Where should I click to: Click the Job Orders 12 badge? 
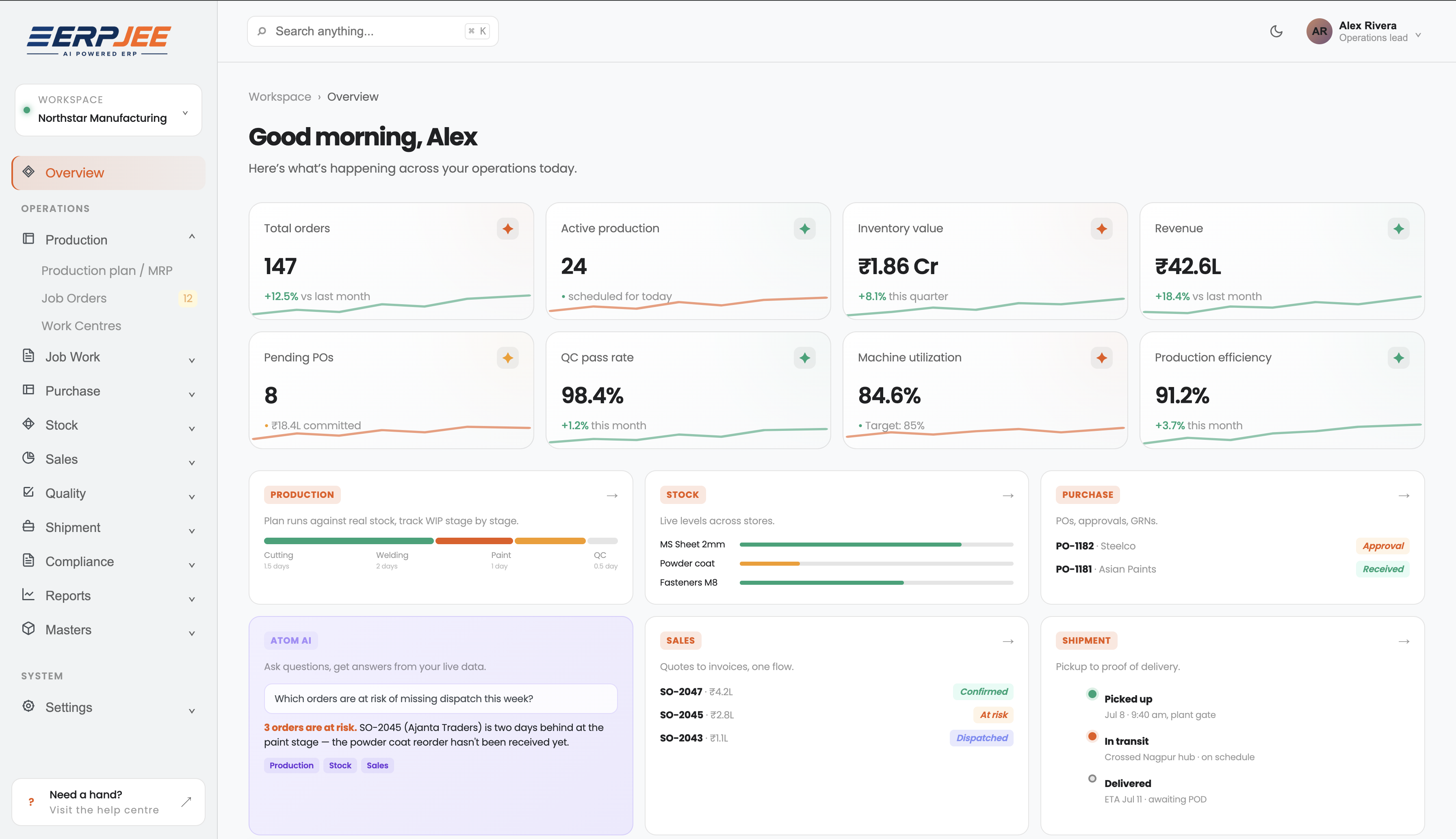pos(187,298)
